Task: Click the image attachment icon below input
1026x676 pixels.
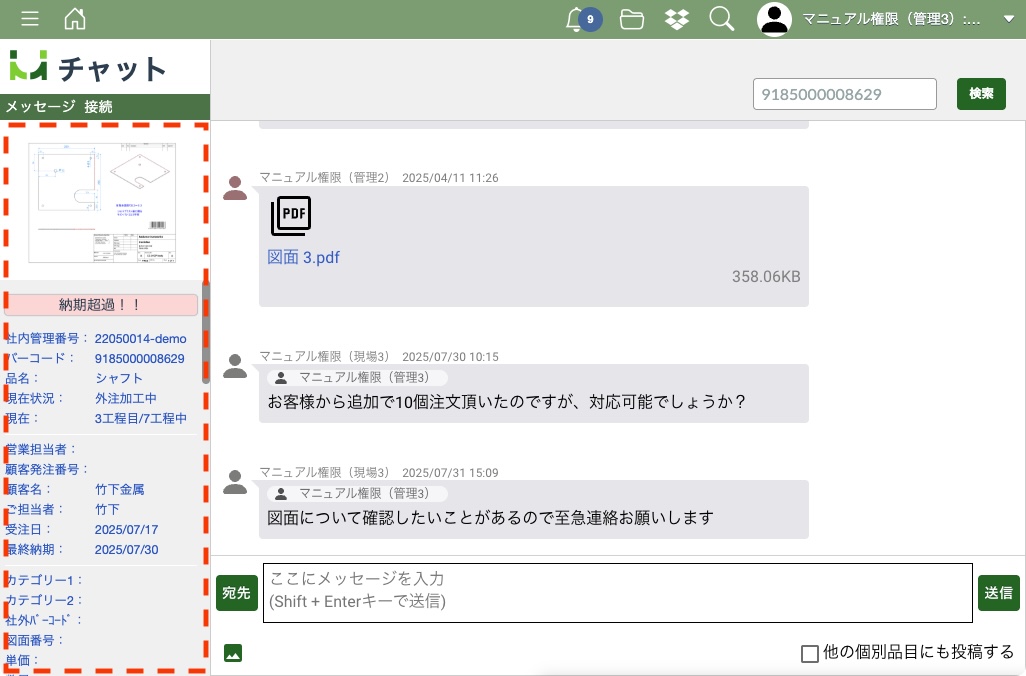Action: [x=233, y=653]
